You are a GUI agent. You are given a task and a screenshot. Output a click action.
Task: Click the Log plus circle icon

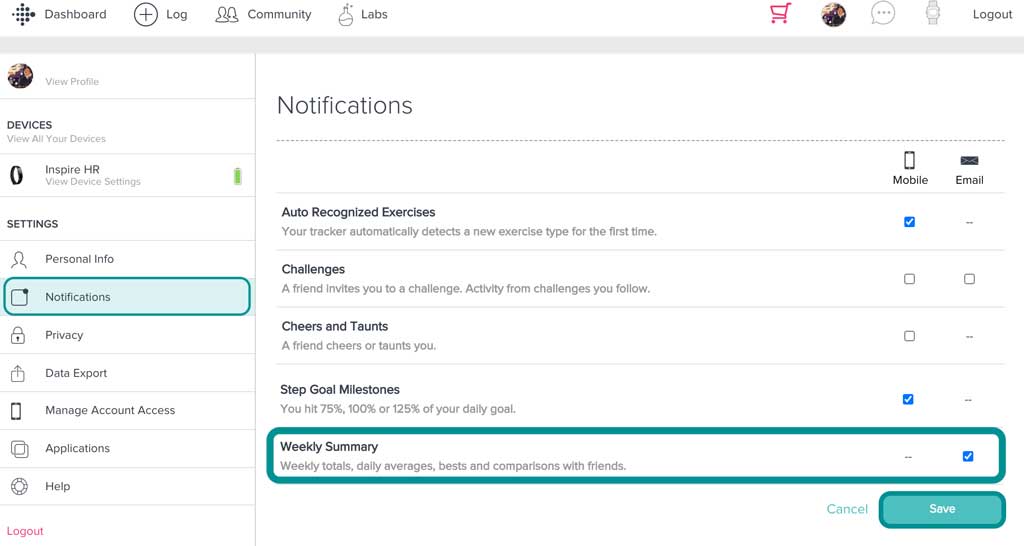coord(146,14)
